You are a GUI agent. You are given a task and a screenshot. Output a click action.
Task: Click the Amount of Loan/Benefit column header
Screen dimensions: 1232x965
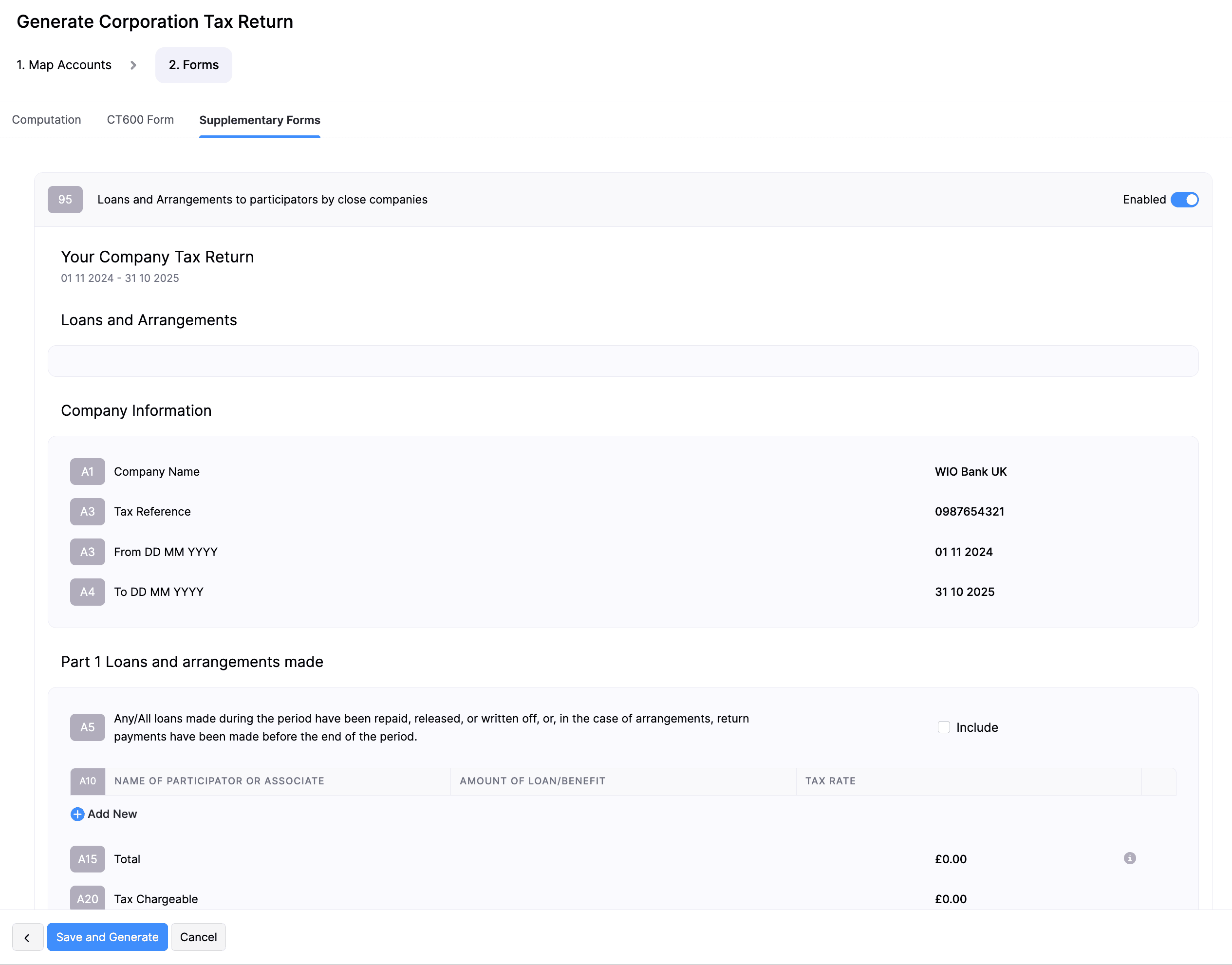tap(532, 781)
